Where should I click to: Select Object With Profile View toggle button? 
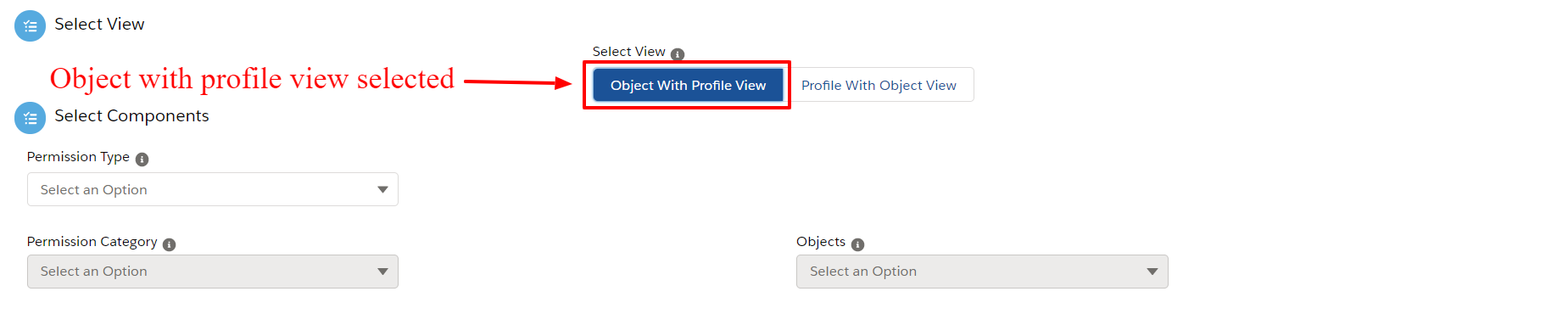point(688,85)
